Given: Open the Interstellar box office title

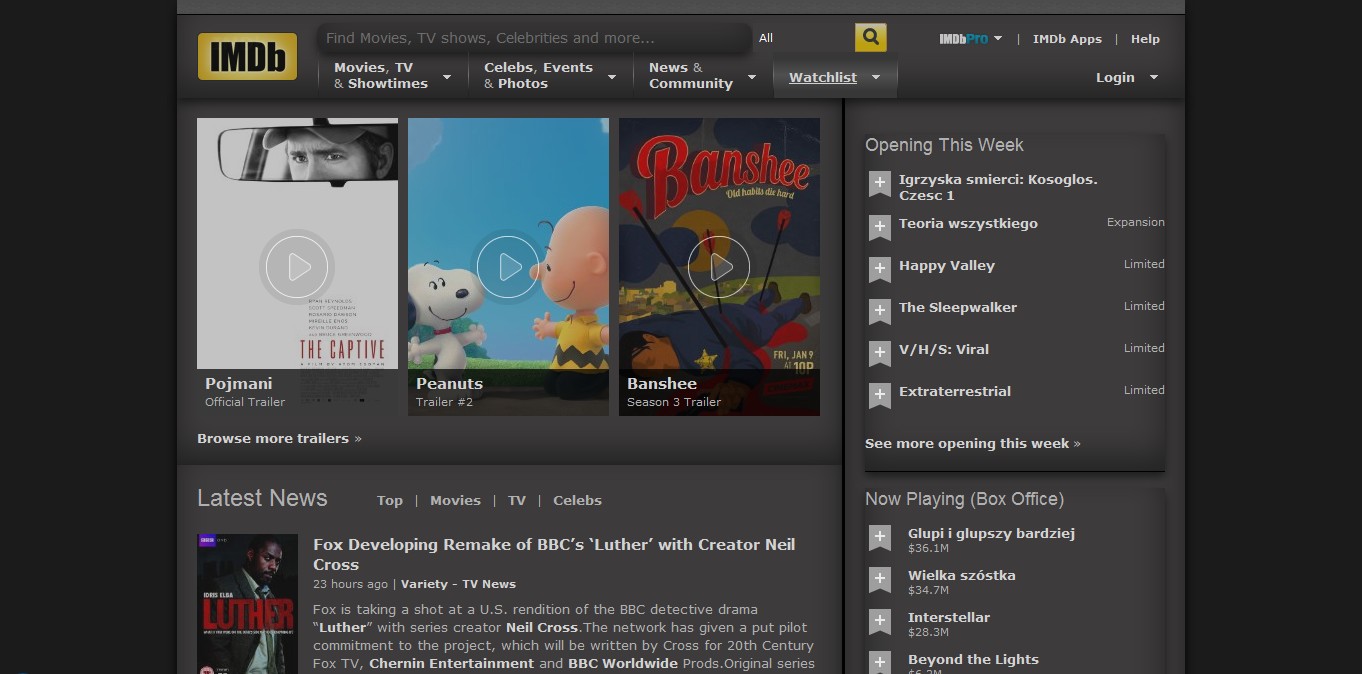Looking at the screenshot, I should pyautogui.click(x=949, y=617).
